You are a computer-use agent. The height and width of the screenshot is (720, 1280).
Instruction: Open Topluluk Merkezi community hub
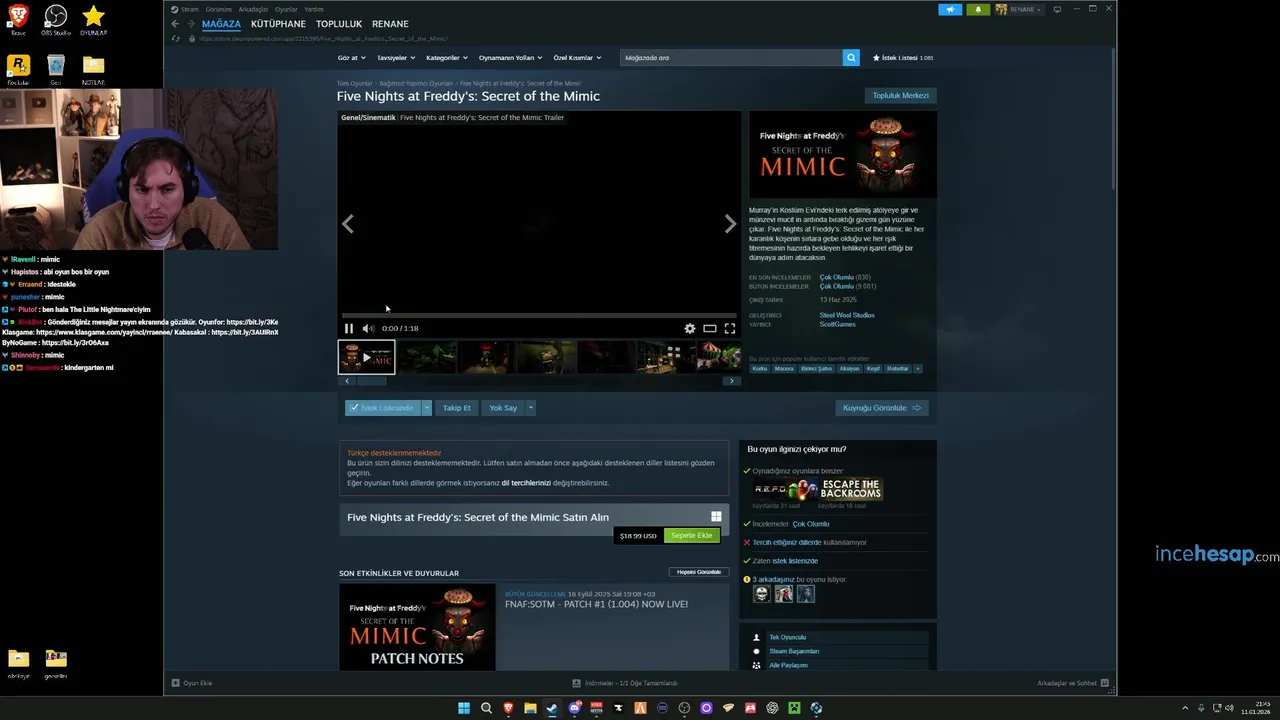pos(900,96)
